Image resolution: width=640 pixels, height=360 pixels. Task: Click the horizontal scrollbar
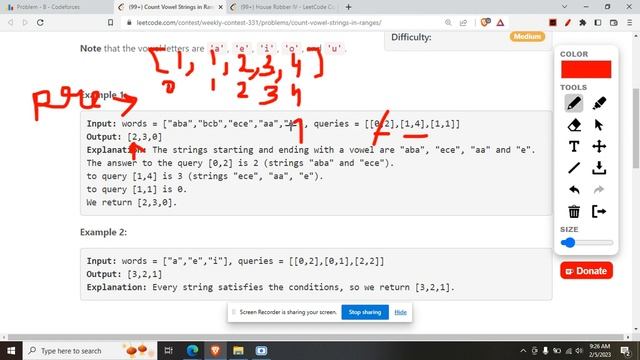coord(316,337)
